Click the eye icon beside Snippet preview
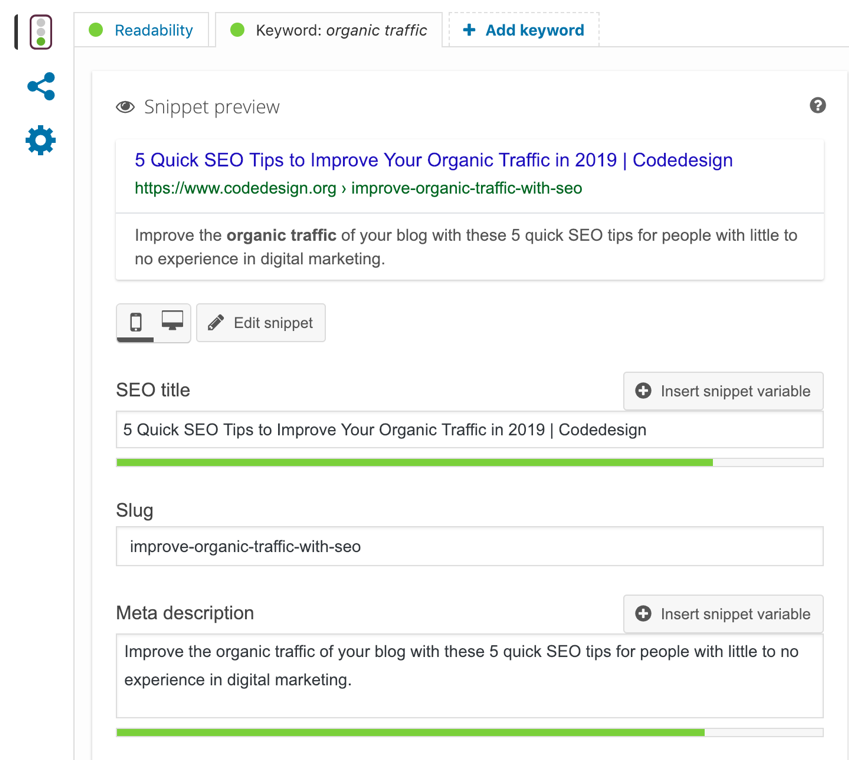The height and width of the screenshot is (760, 849). 124,106
